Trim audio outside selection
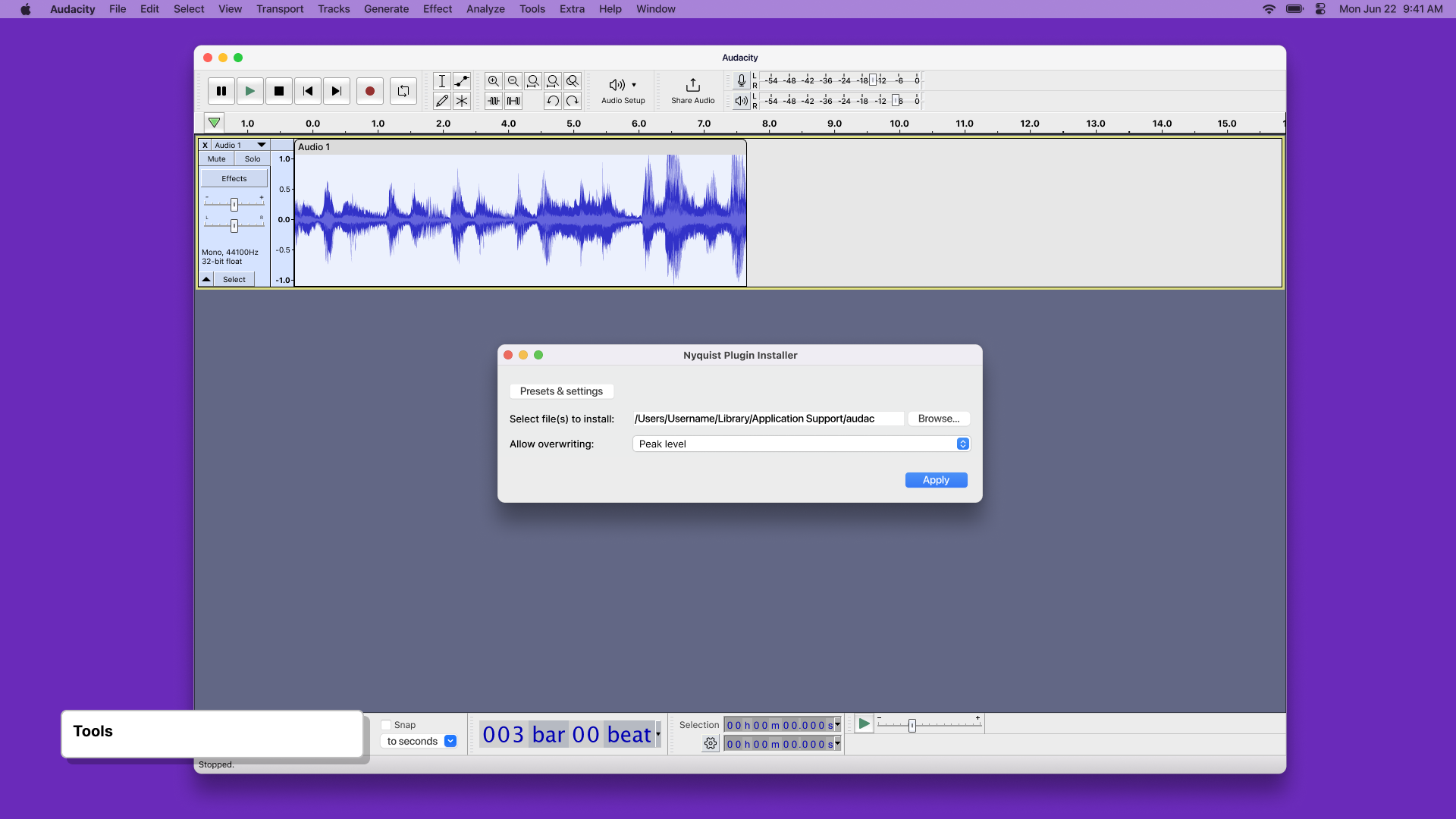1456x819 pixels. coord(494,100)
